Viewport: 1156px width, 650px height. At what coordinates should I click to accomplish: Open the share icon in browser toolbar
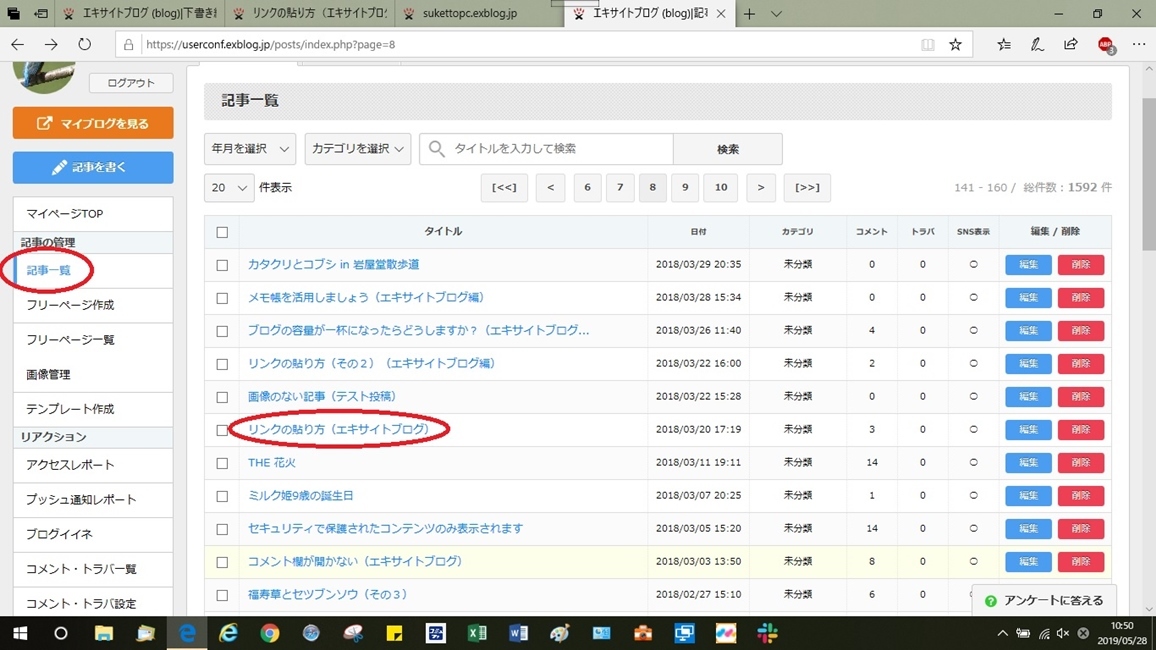[1070, 44]
